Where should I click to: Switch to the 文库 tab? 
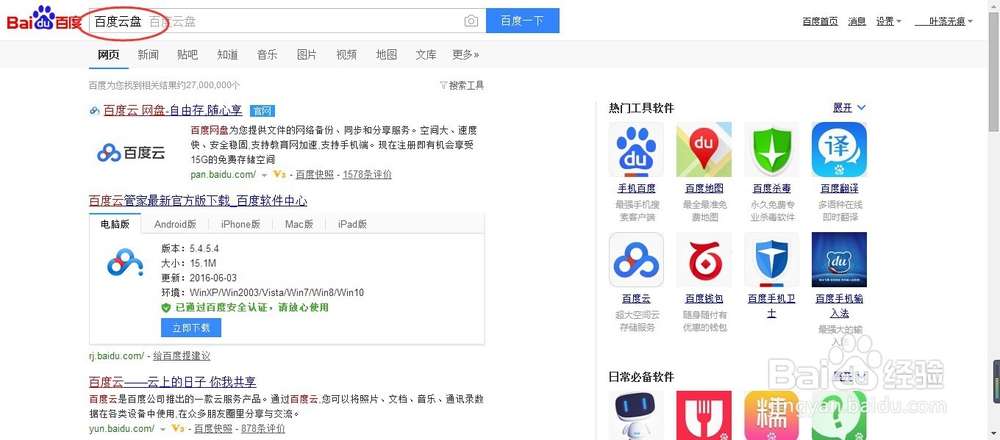point(426,55)
